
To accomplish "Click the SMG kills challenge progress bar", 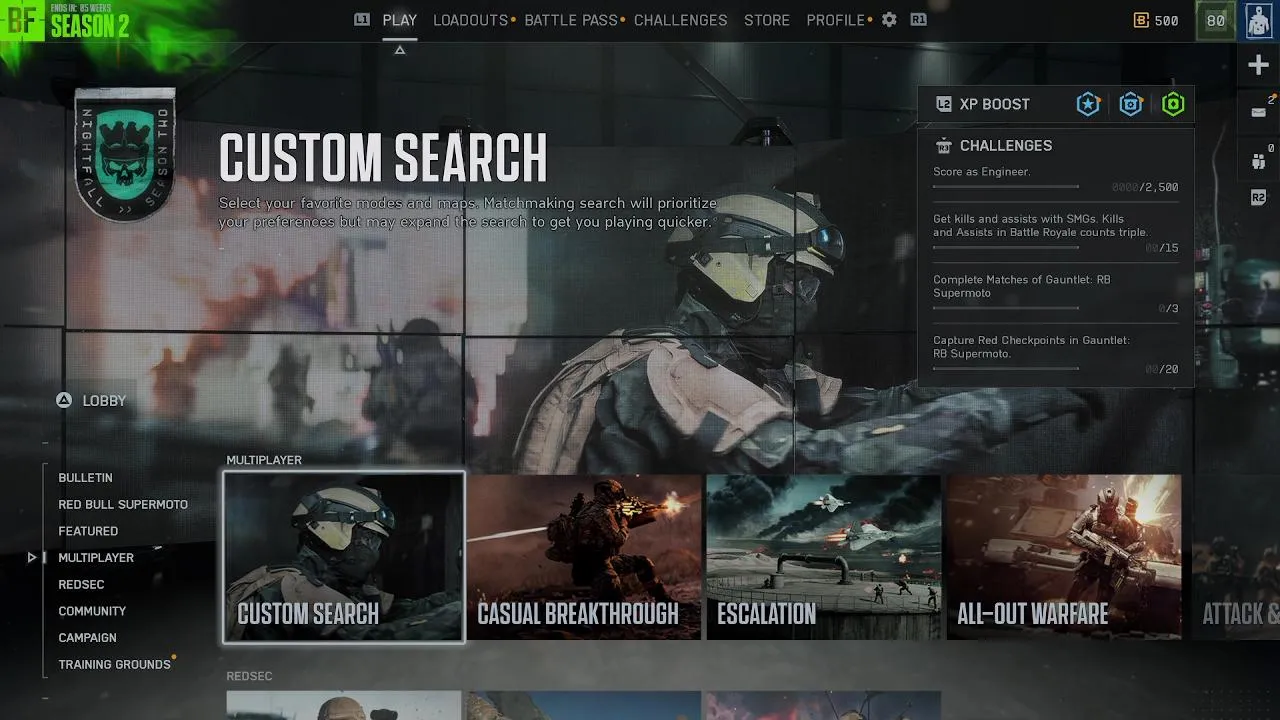I will pos(1006,248).
